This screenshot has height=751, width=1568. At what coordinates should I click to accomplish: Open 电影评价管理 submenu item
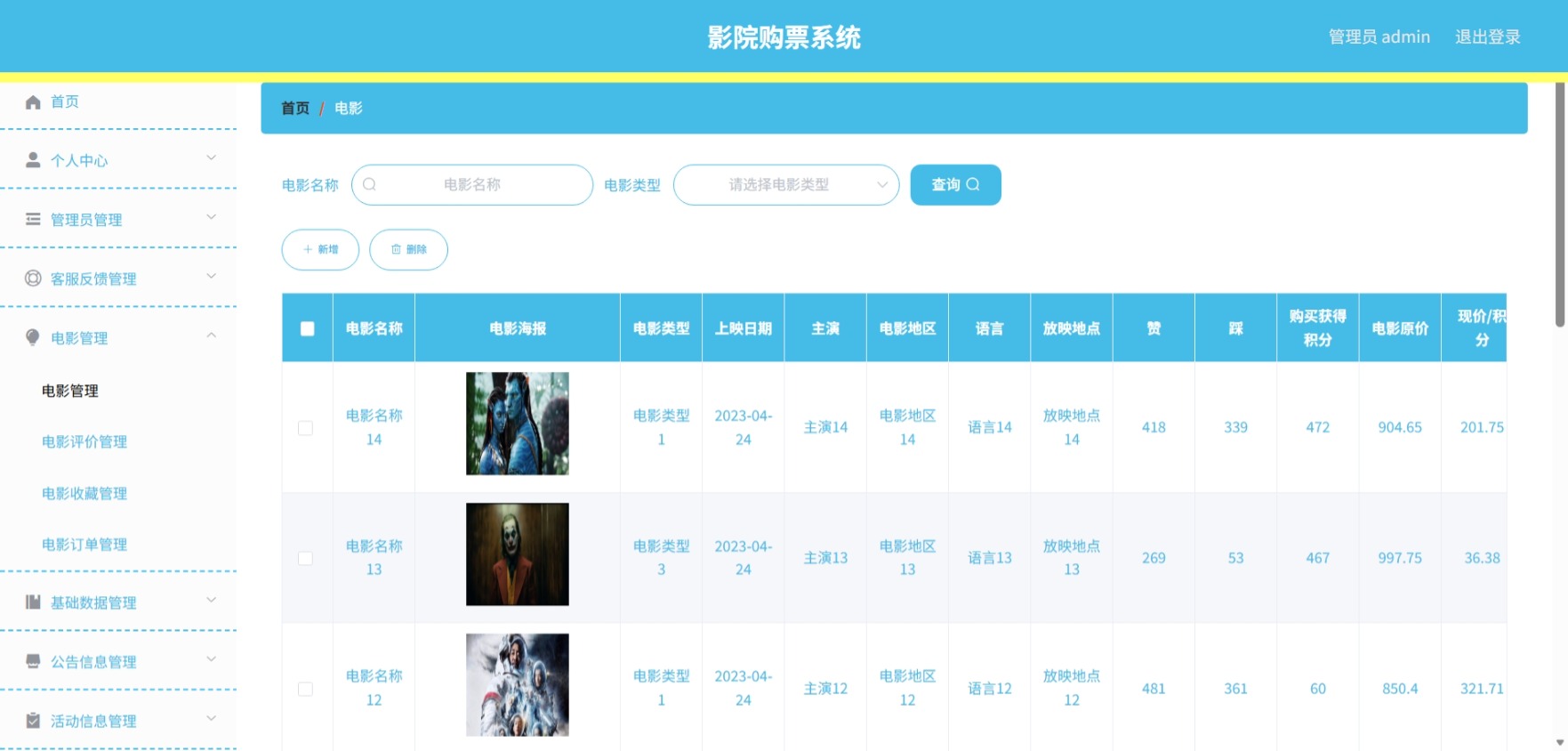click(84, 441)
